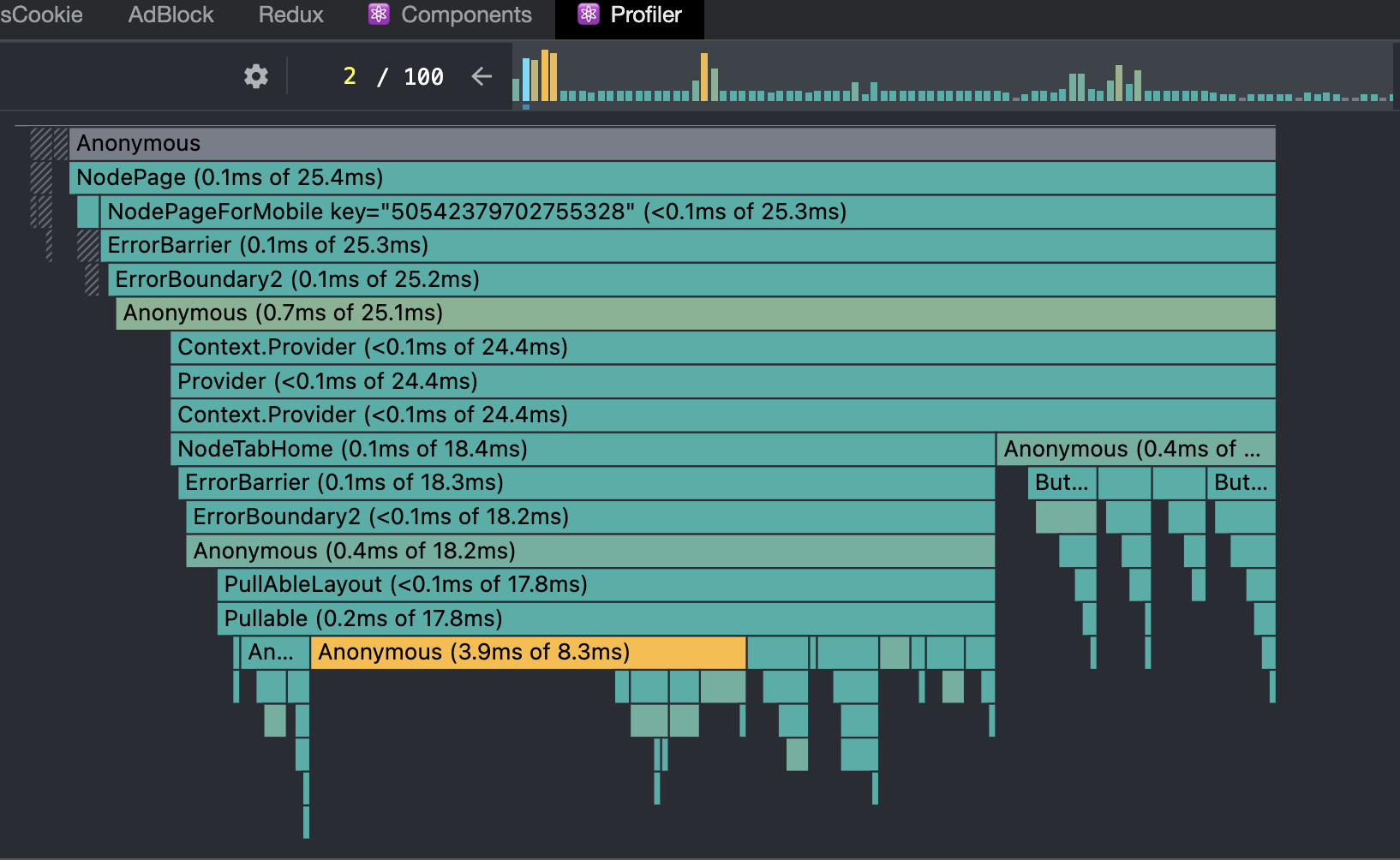
Task: Select the truncated 'An...' flame bar
Action: pyautogui.click(x=275, y=652)
